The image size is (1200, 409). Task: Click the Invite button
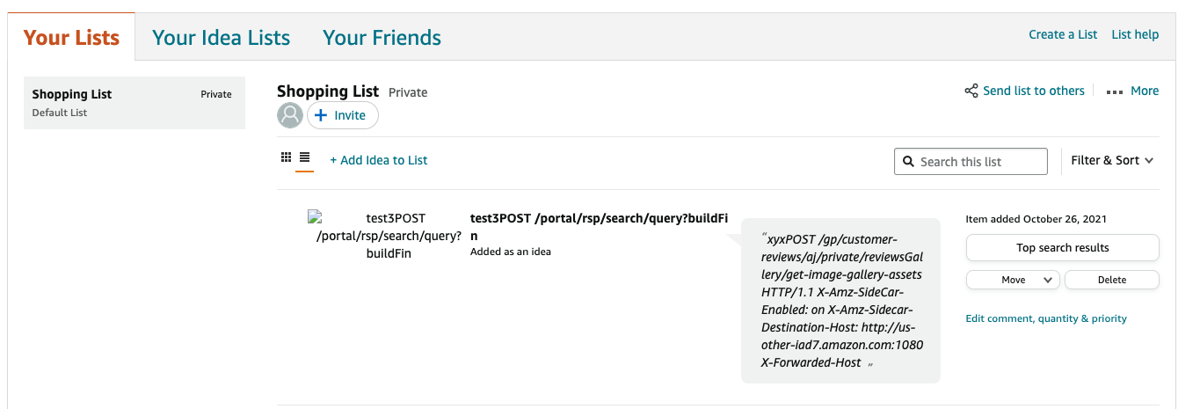(x=342, y=115)
